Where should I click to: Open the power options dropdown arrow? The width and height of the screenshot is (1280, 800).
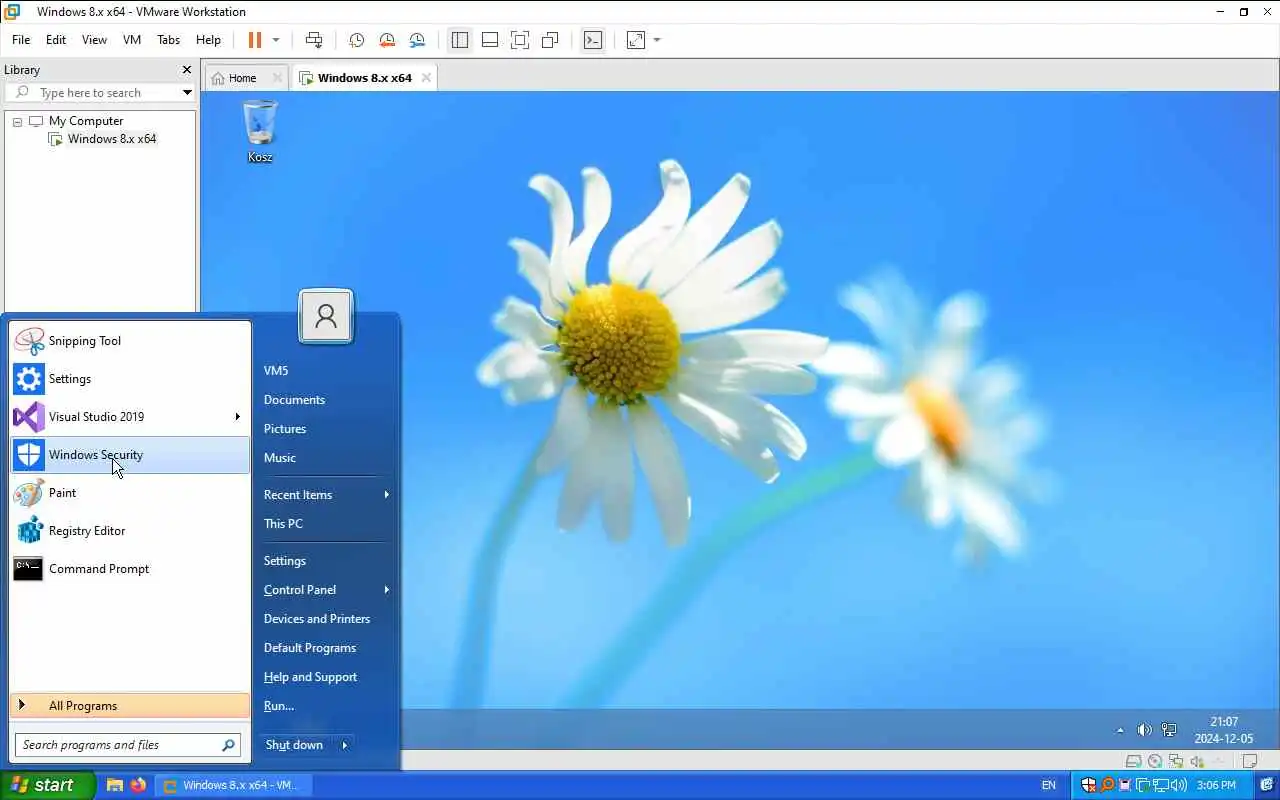click(276, 40)
